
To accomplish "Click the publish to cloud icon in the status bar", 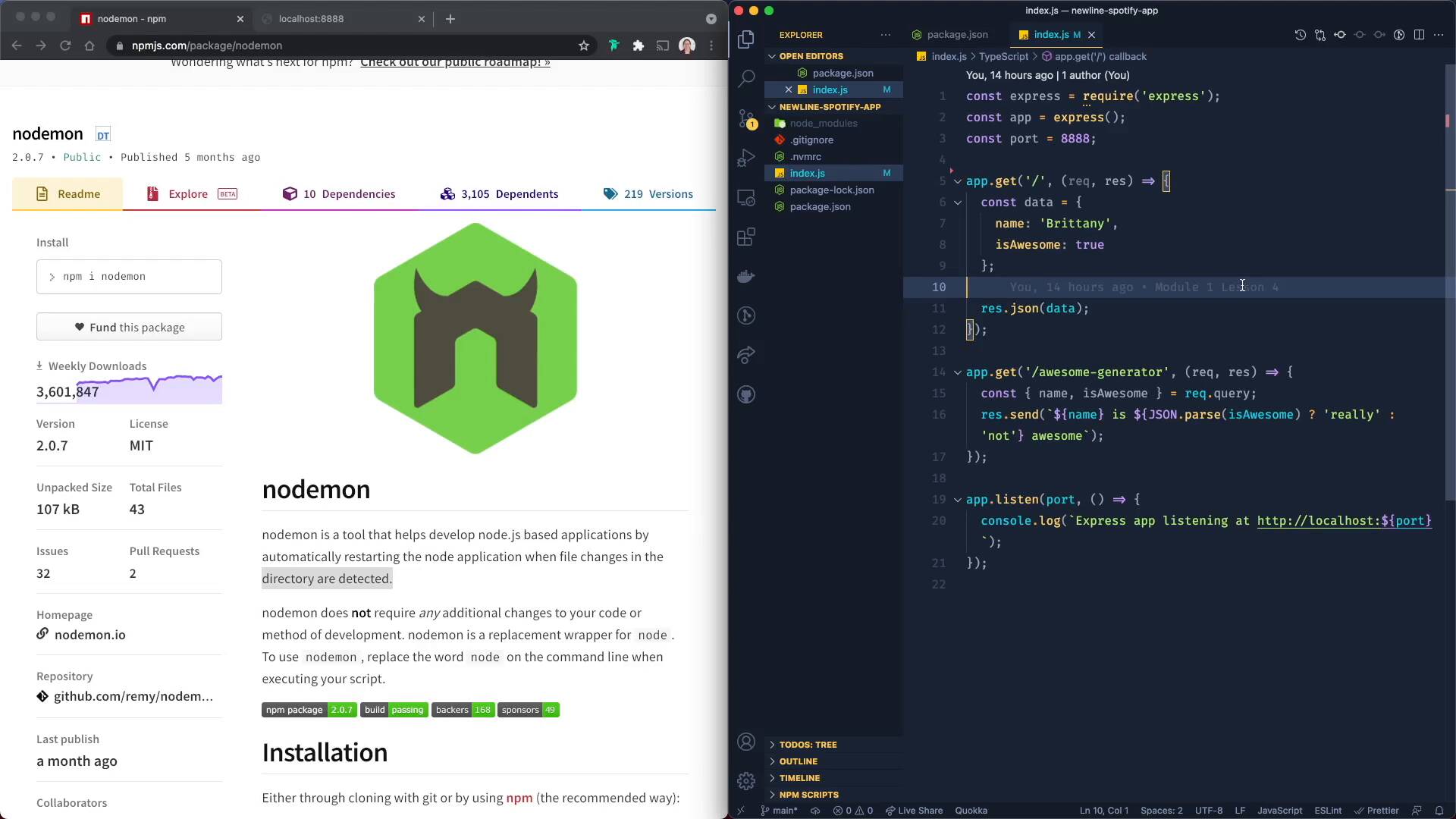I will (815, 811).
